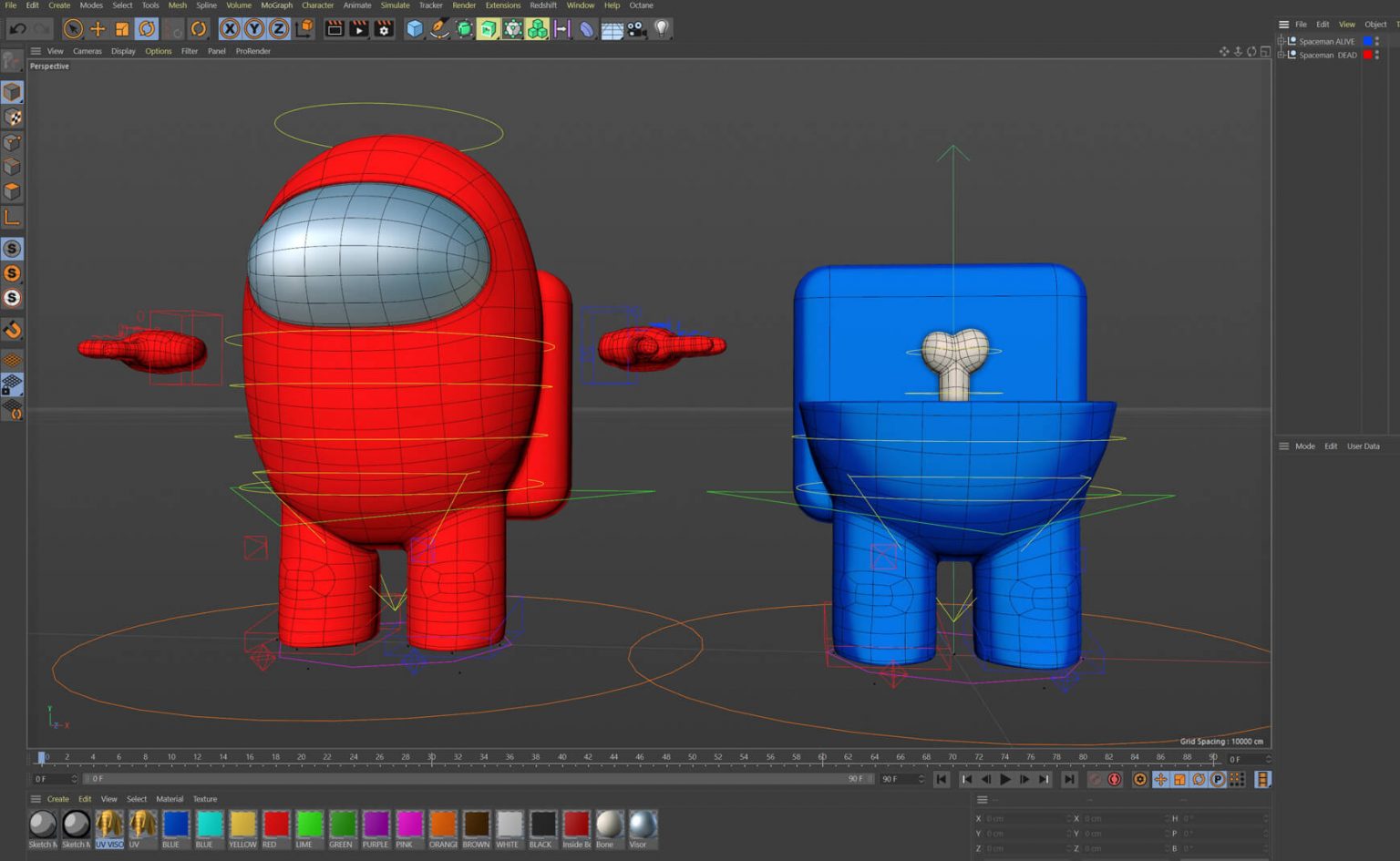
Task: Enable Autokey recording in the timeline
Action: (1116, 779)
